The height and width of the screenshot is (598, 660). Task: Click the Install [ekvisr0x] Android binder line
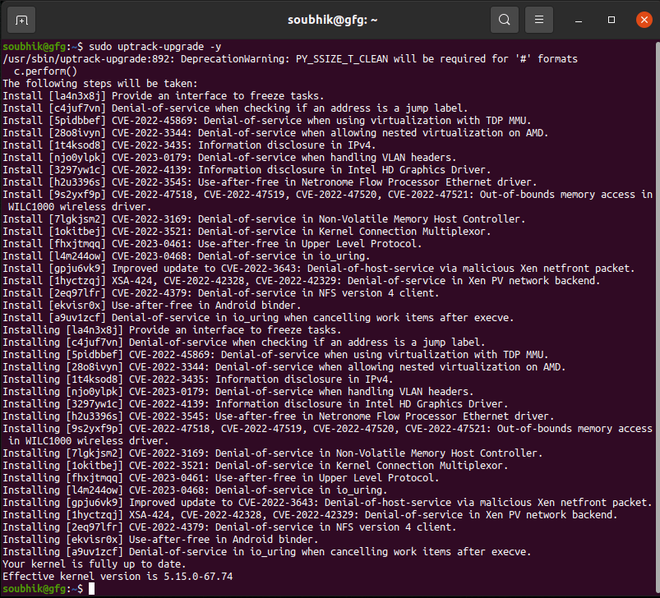coord(152,305)
